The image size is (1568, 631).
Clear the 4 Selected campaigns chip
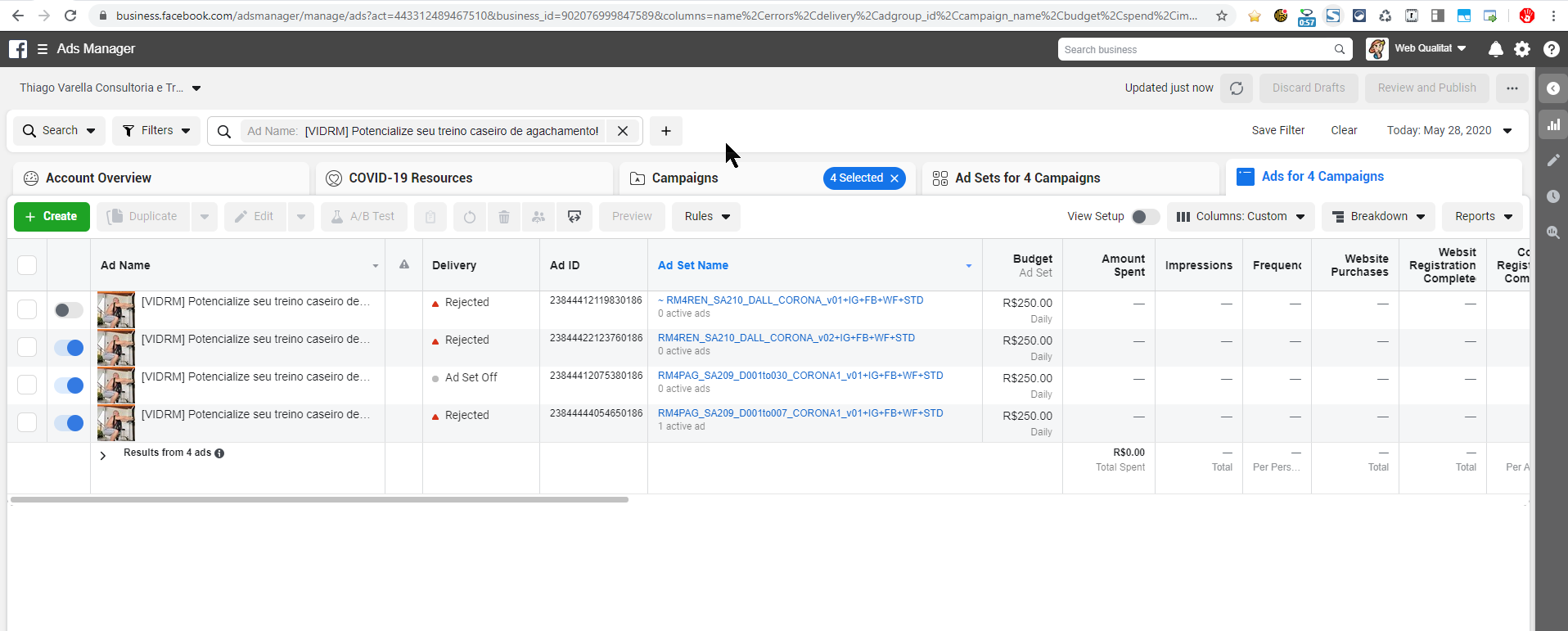894,178
